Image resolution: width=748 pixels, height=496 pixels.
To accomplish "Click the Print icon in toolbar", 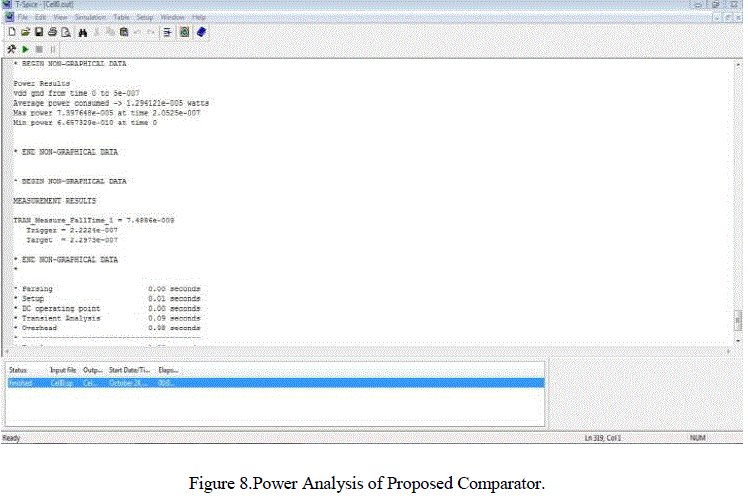I will (50, 32).
